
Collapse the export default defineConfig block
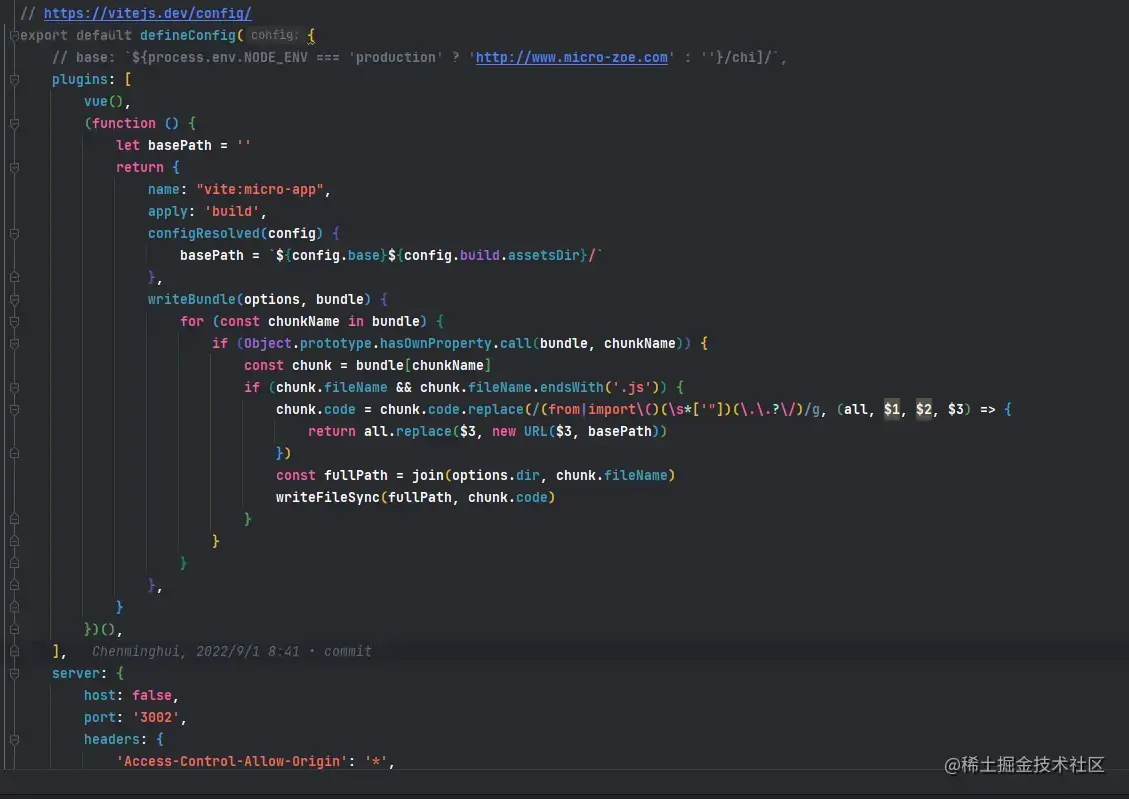[x=14, y=35]
